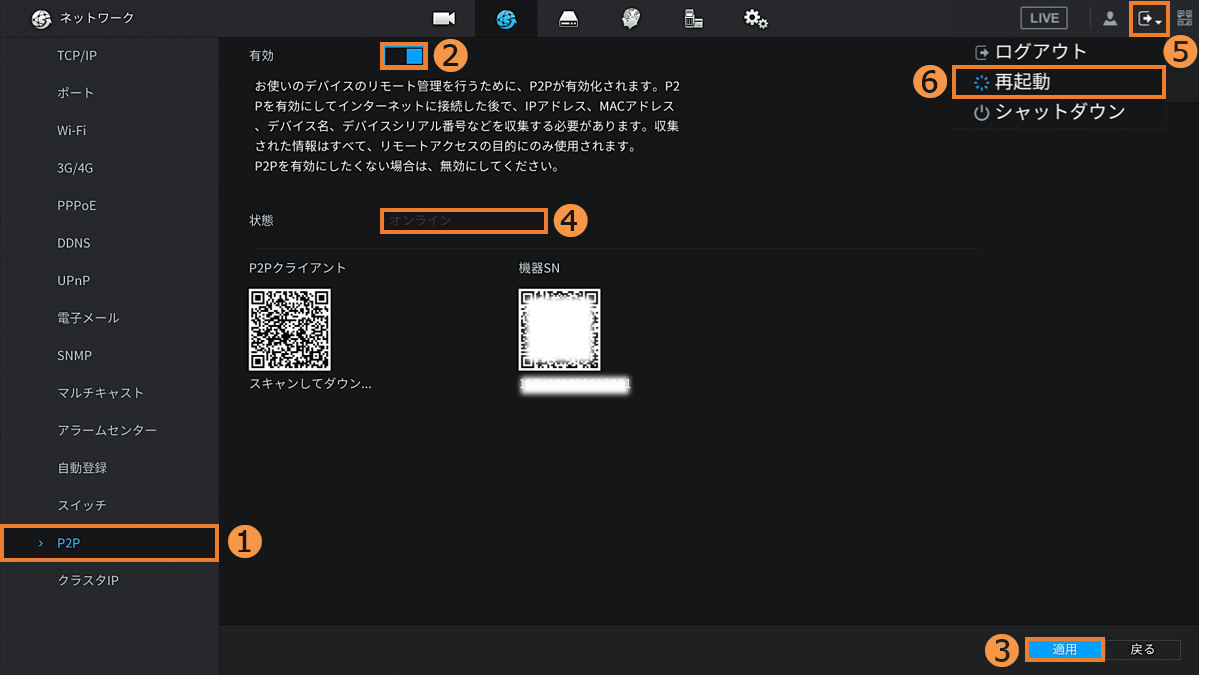Image resolution: width=1222 pixels, height=700 pixels.
Task: Click the QR code icon in top-right corner
Action: pos(1185,18)
